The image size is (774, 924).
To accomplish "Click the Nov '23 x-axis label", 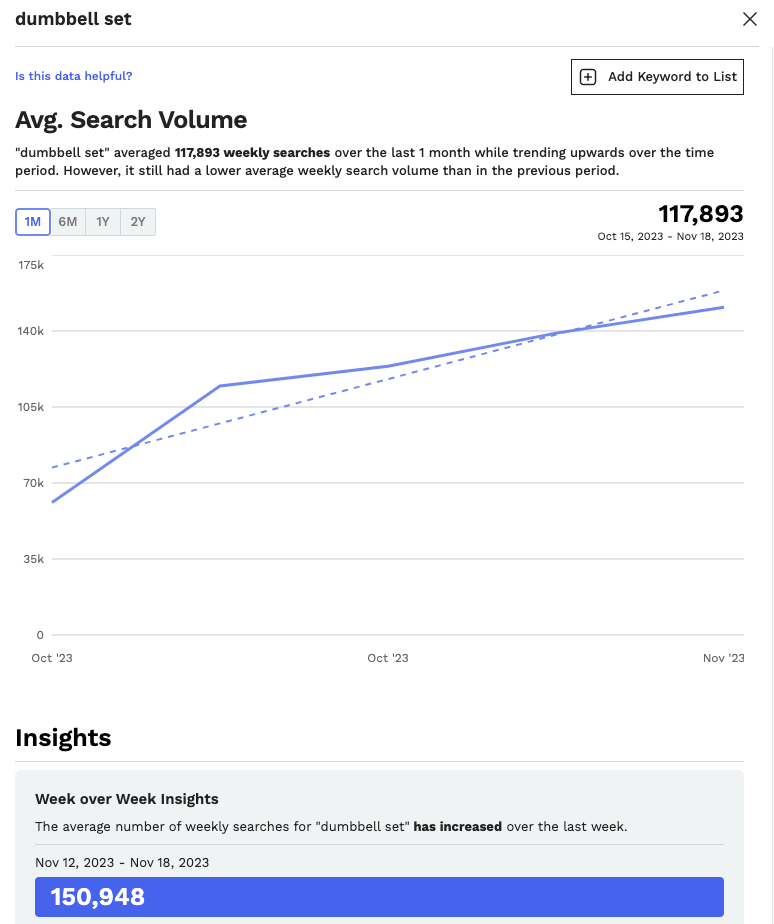I will tap(723, 658).
